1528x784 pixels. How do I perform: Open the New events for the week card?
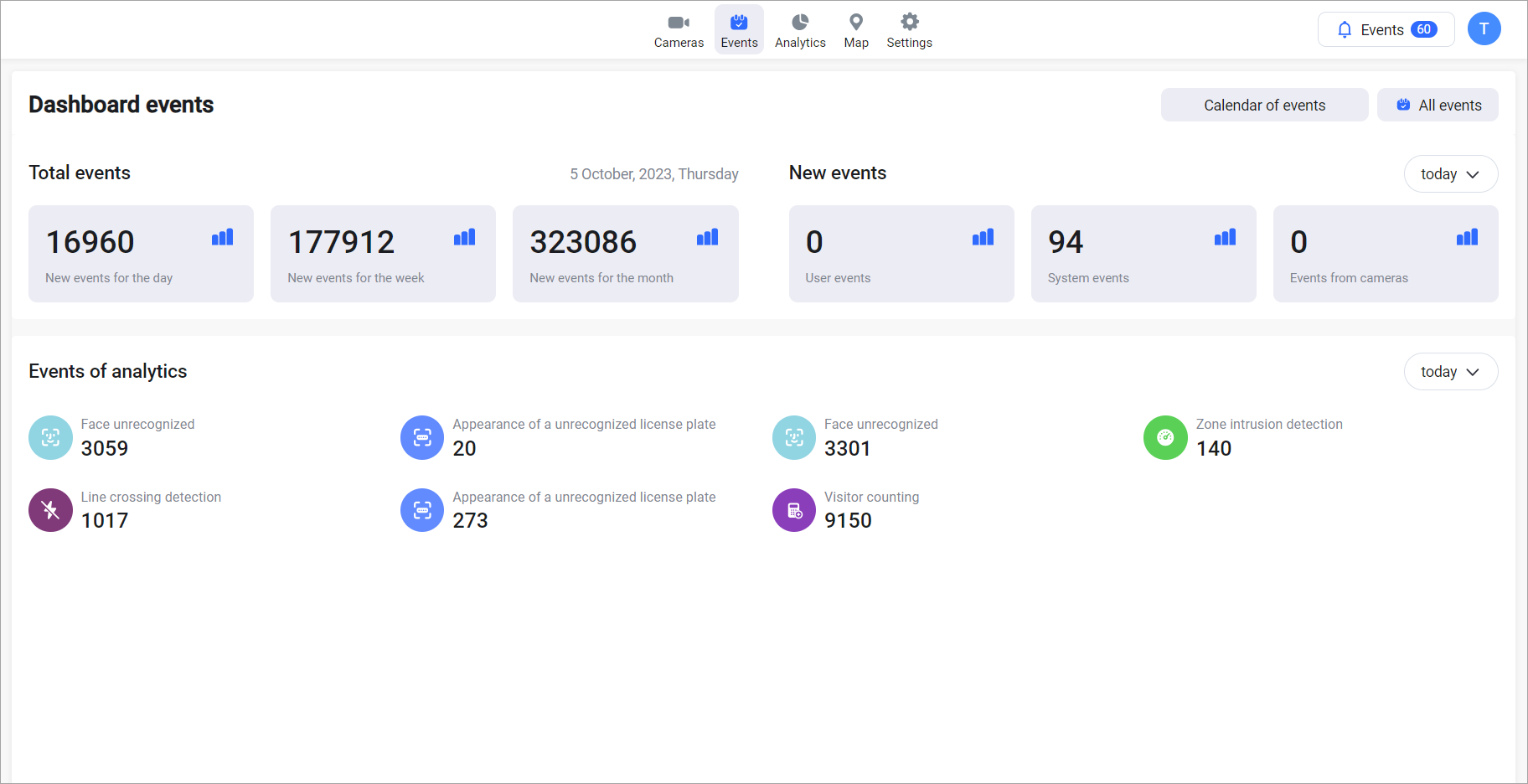[383, 254]
